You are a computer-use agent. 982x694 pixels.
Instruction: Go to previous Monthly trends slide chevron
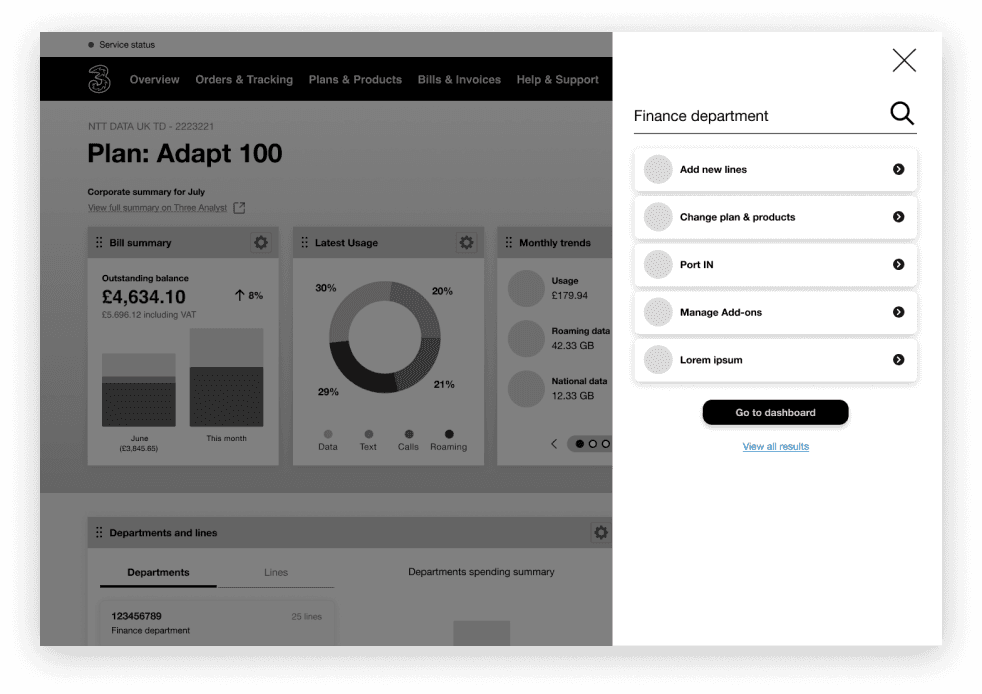click(x=554, y=444)
